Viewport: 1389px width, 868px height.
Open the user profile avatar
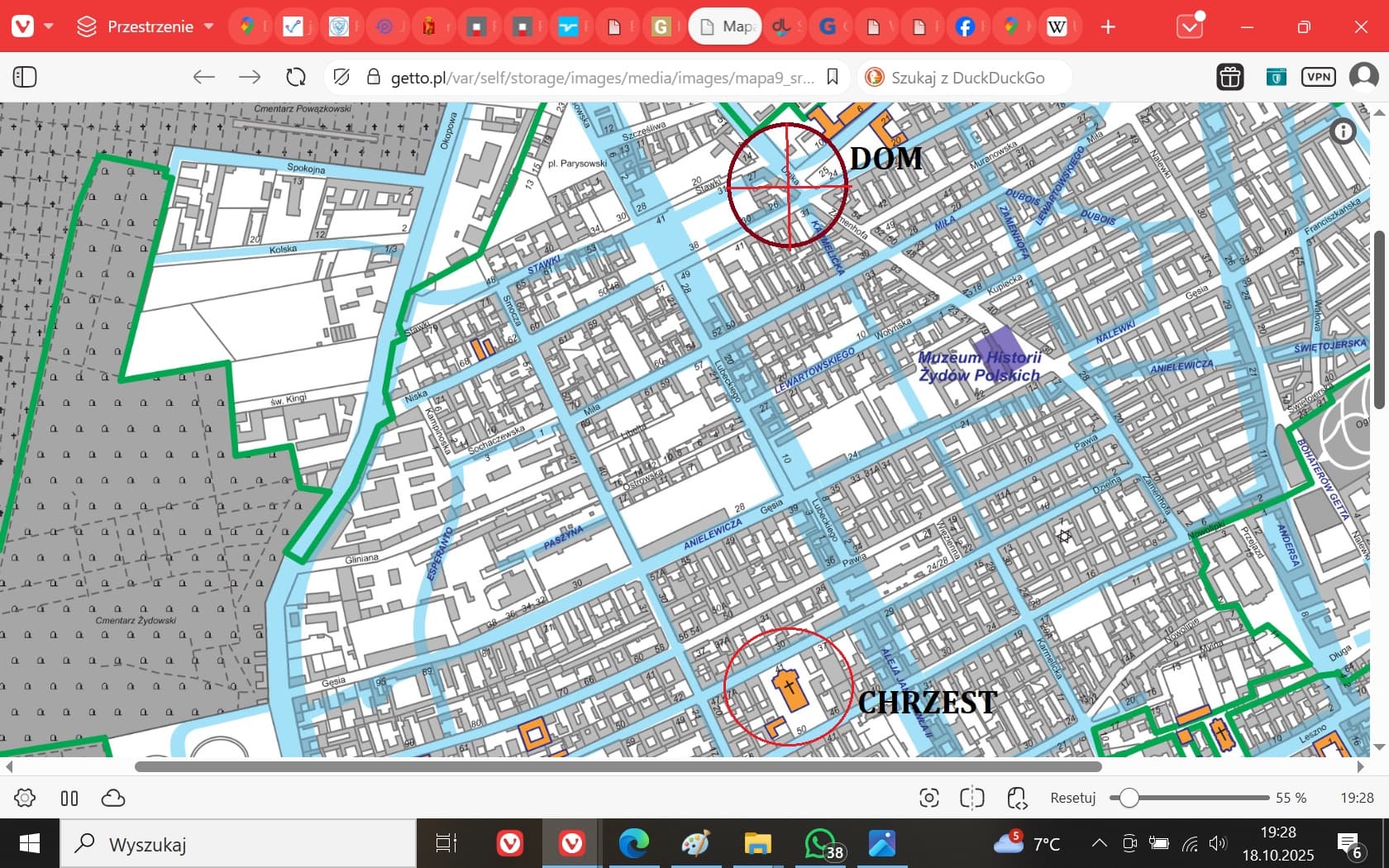1363,77
